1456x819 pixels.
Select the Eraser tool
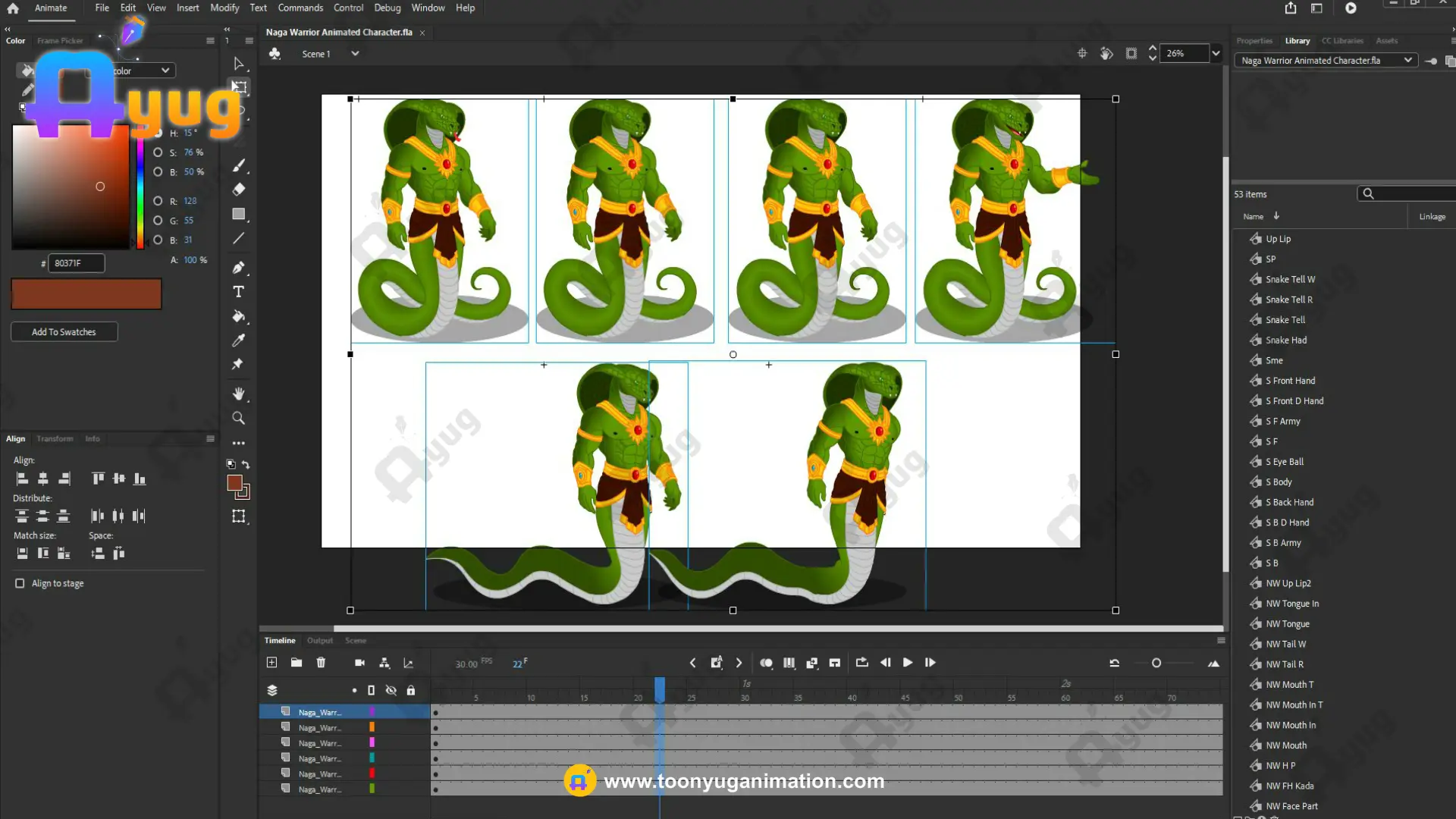pos(238,190)
